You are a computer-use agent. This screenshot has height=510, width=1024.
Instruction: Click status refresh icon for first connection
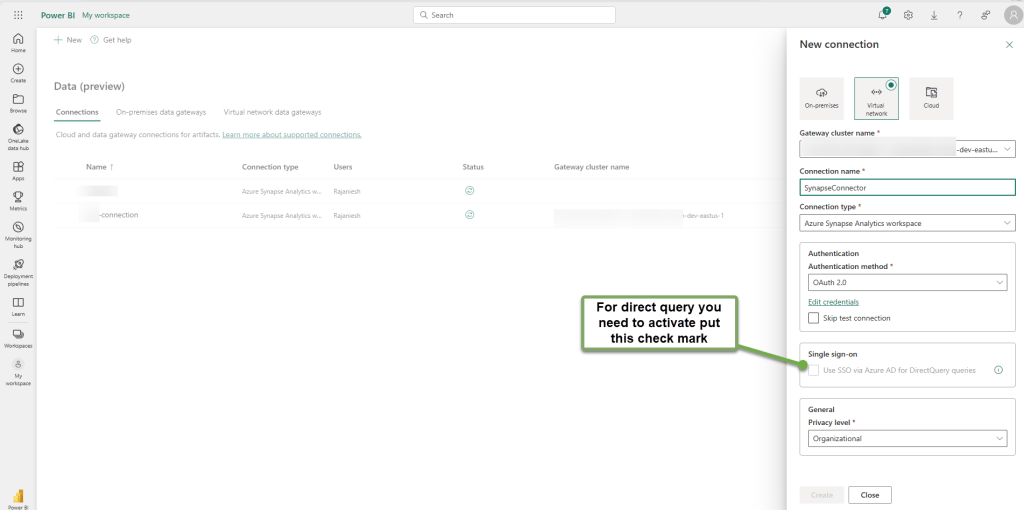tap(469, 191)
